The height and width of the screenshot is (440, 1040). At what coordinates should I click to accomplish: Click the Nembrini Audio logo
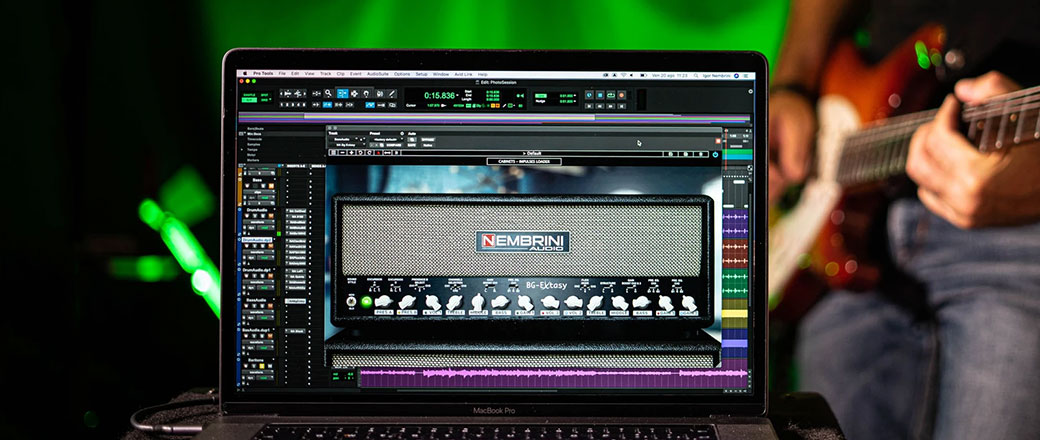tap(523, 242)
